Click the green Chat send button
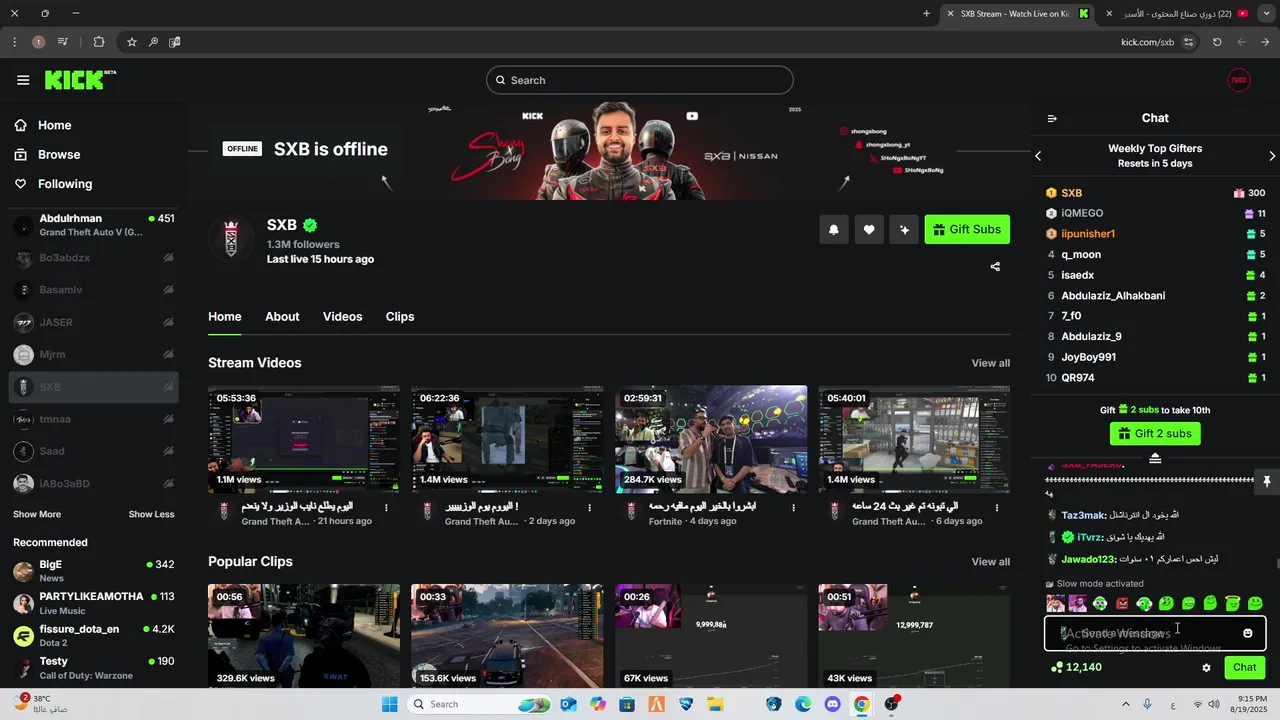This screenshot has width=1280, height=720. (1245, 668)
